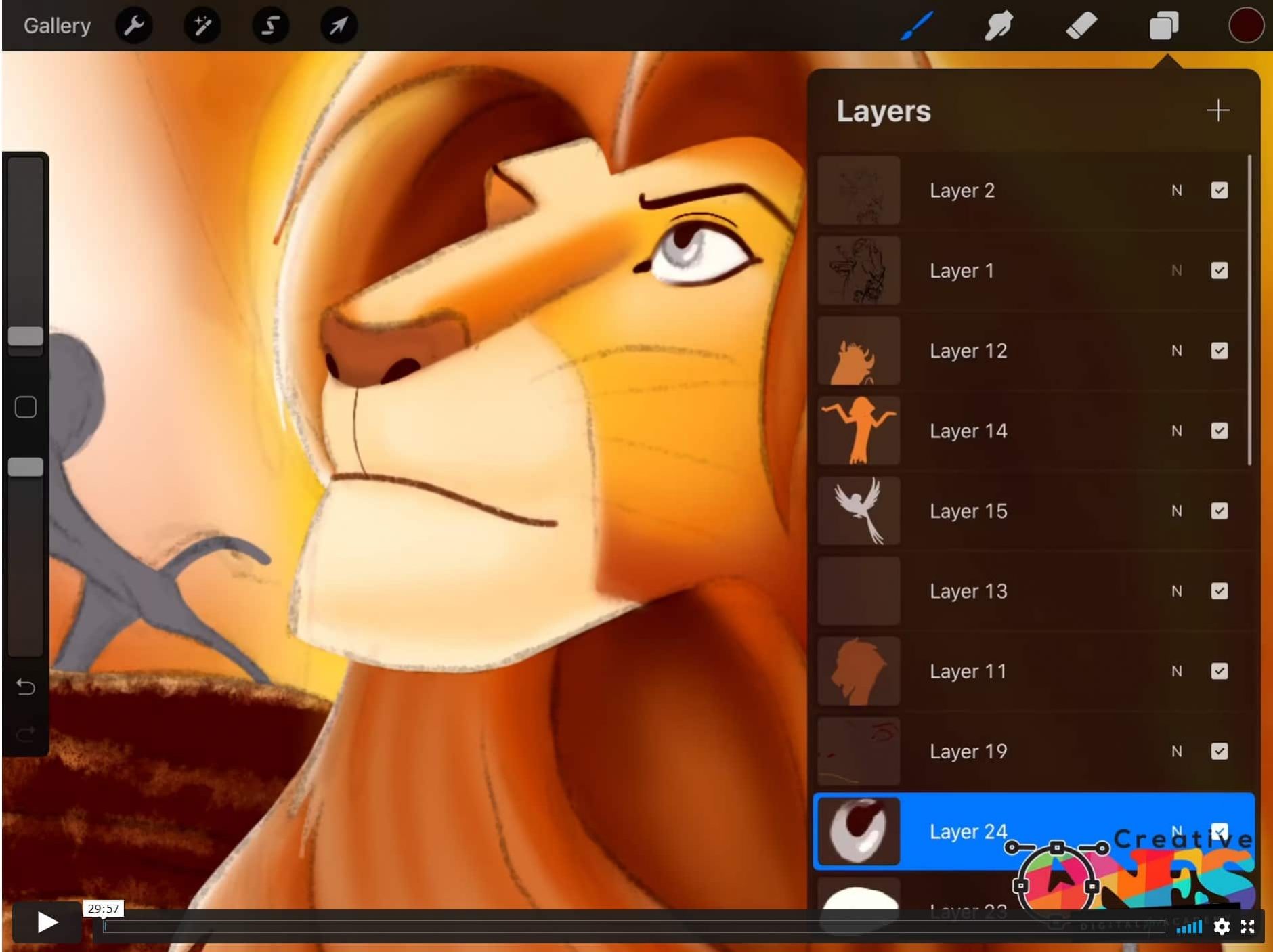This screenshot has height=952, width=1273.
Task: Expand blend mode N on Layer 15
Action: coord(1177,511)
